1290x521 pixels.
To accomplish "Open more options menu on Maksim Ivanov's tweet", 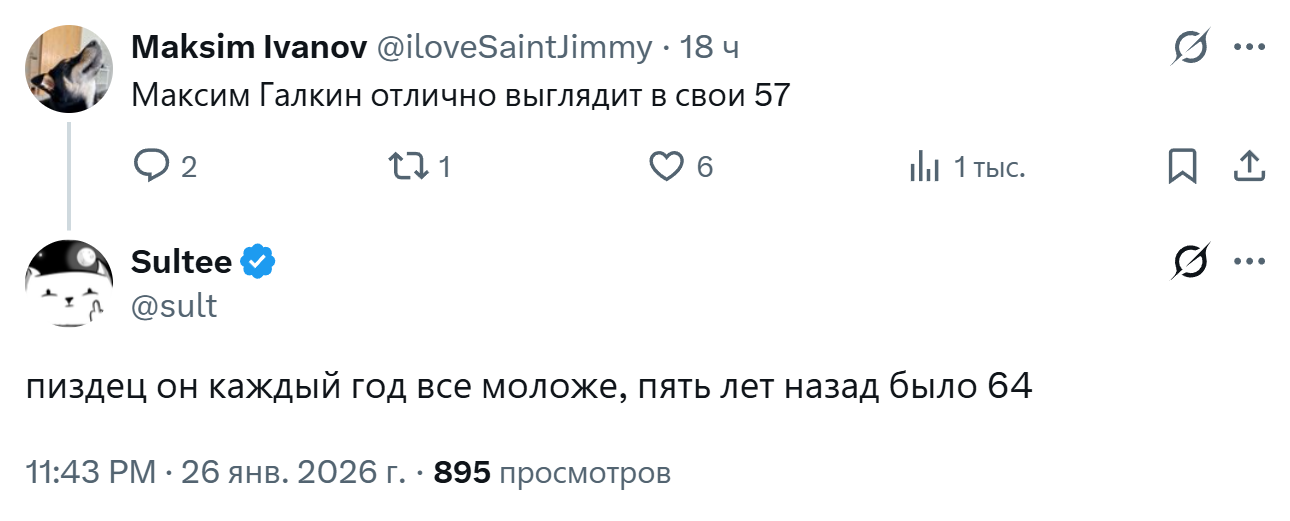I will click(1250, 47).
